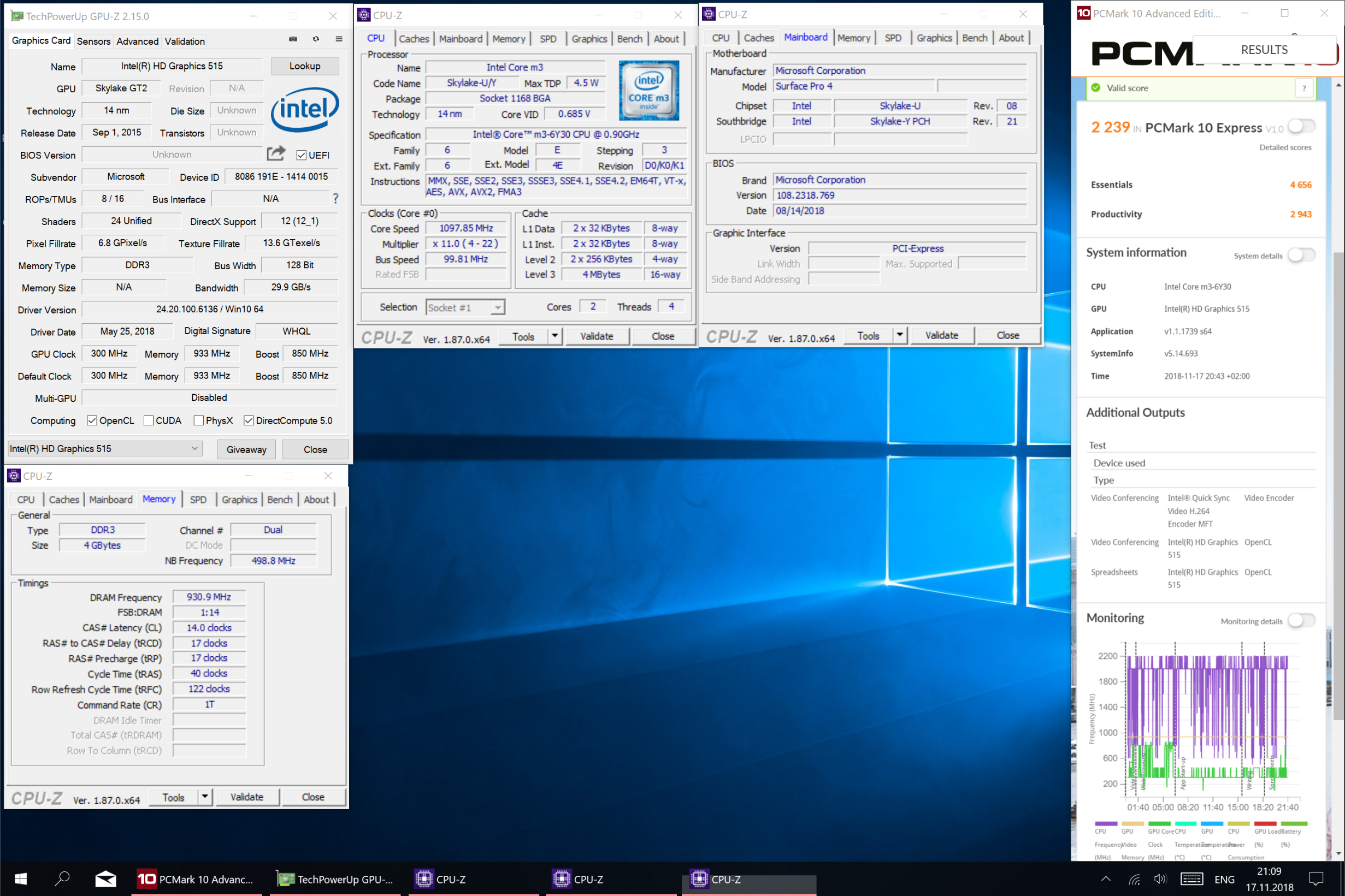The width and height of the screenshot is (1345, 896).
Task: Open Bench tab in CPU-Z Mainboard window
Action: (975, 37)
